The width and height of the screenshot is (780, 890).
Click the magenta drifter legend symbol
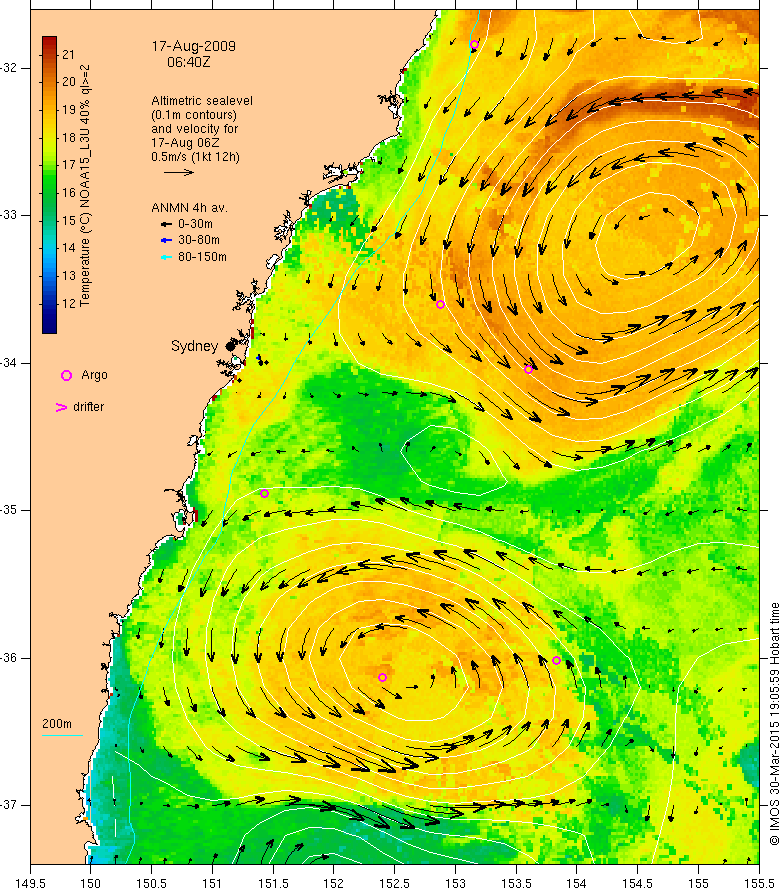click(61, 407)
